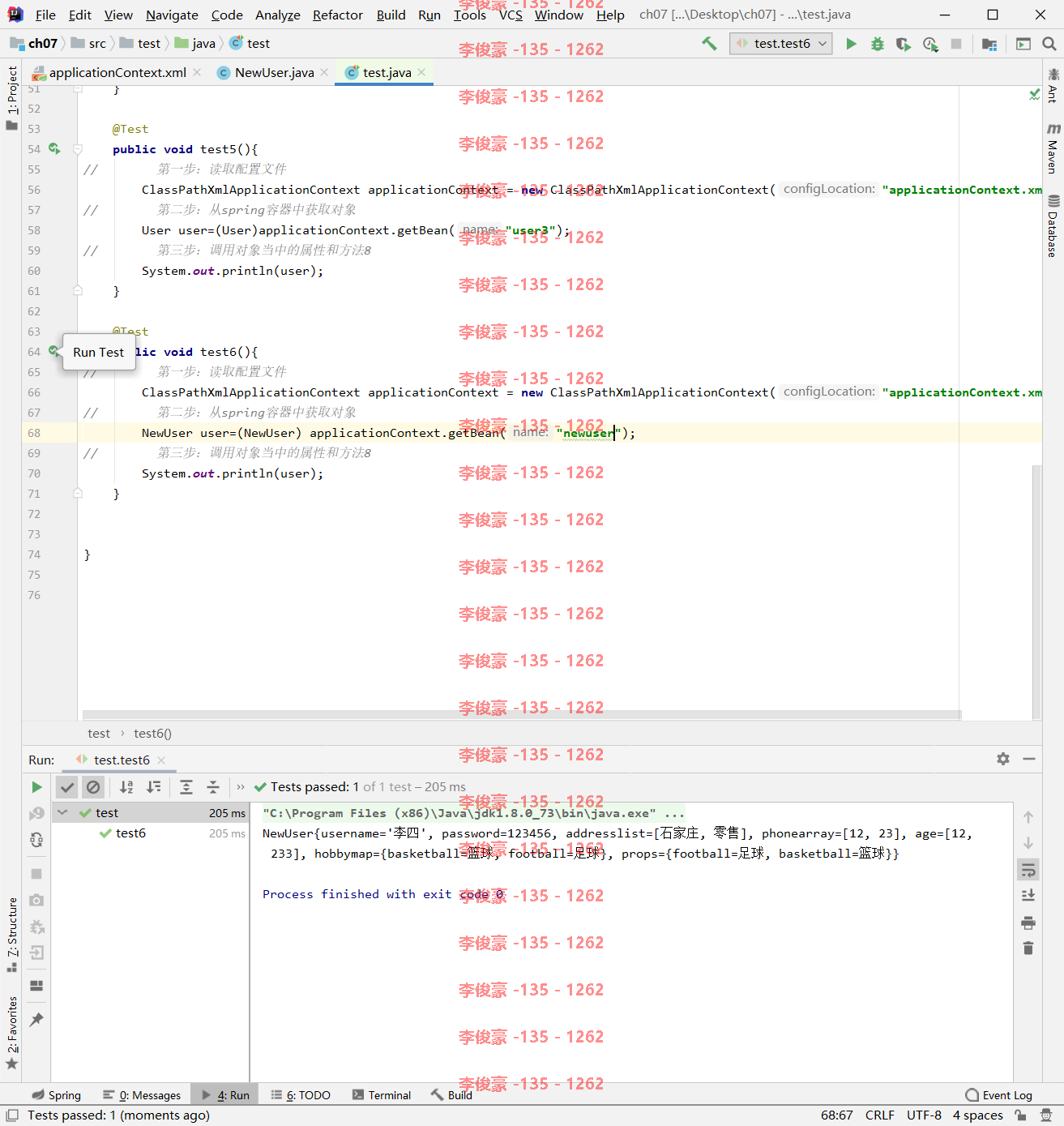Open the Project tool window sidebar tab
Image resolution: width=1064 pixels, height=1126 pixels.
(x=11, y=98)
